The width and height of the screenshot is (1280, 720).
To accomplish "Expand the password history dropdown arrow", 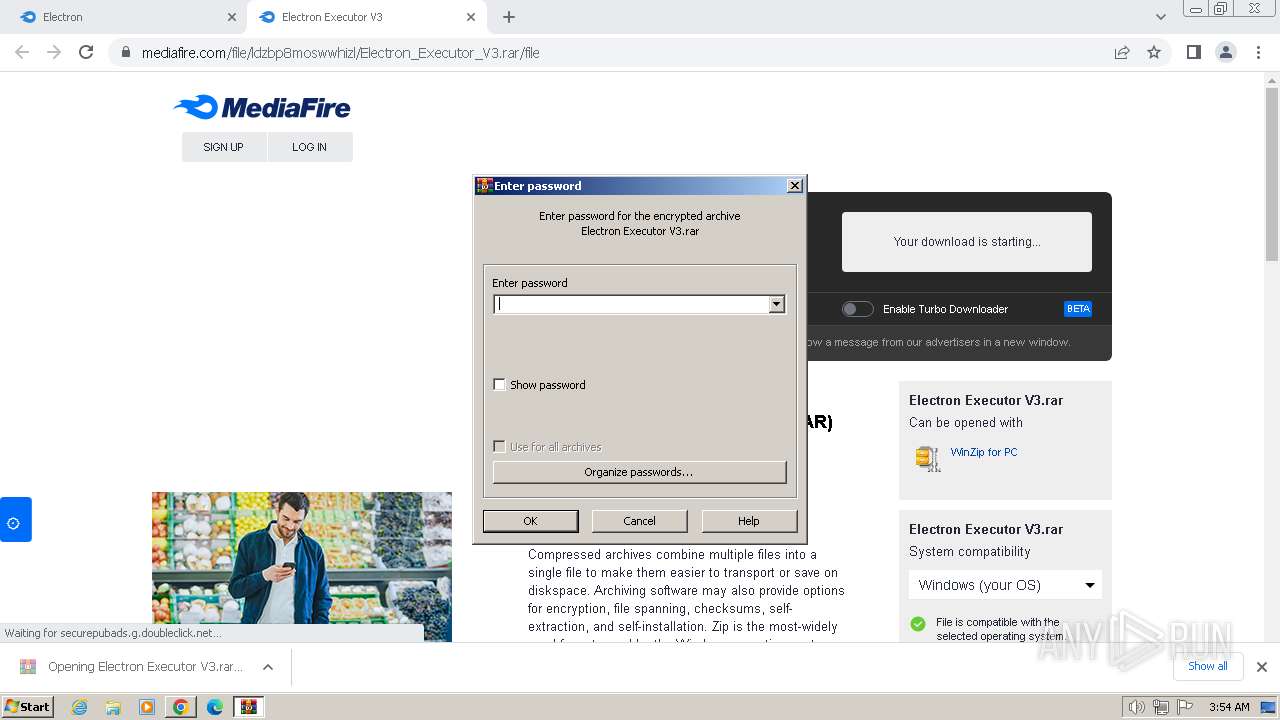I will [x=776, y=304].
